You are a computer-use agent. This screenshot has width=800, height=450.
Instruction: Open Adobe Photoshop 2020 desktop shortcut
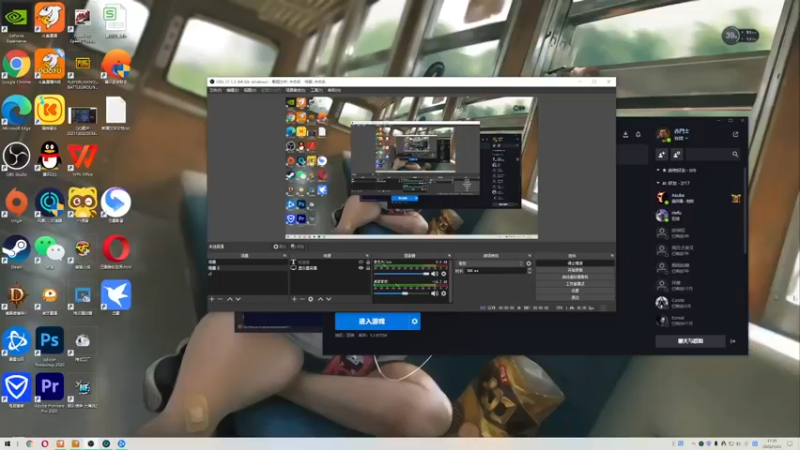[x=49, y=346]
